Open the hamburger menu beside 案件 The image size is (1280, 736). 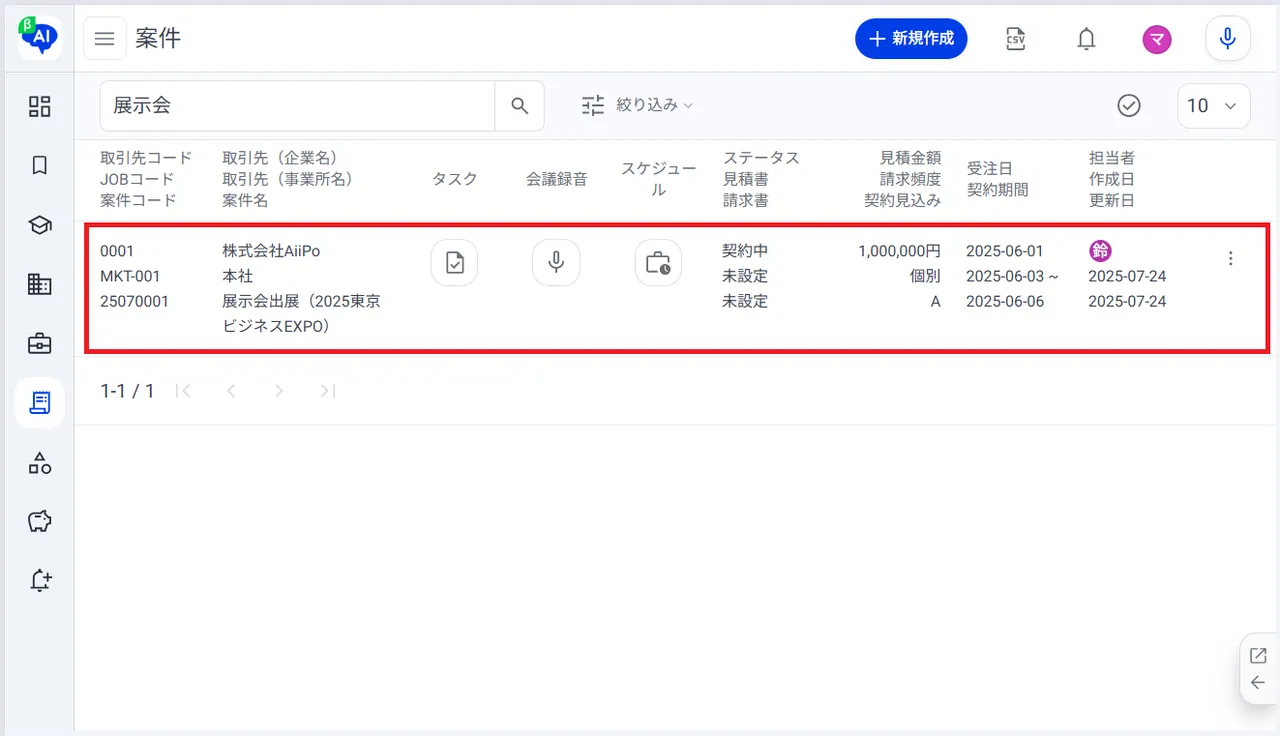pos(105,39)
